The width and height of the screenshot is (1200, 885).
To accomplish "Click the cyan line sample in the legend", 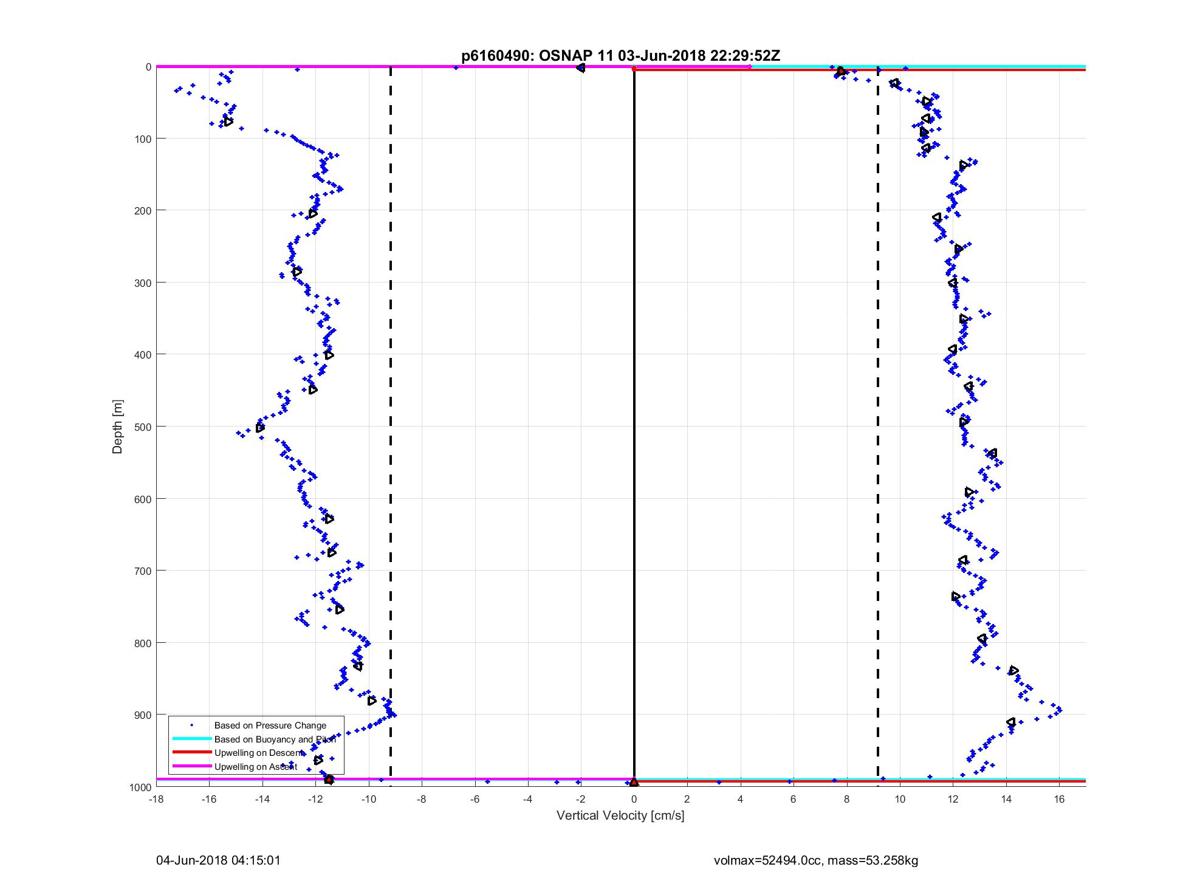I will pyautogui.click(x=191, y=738).
